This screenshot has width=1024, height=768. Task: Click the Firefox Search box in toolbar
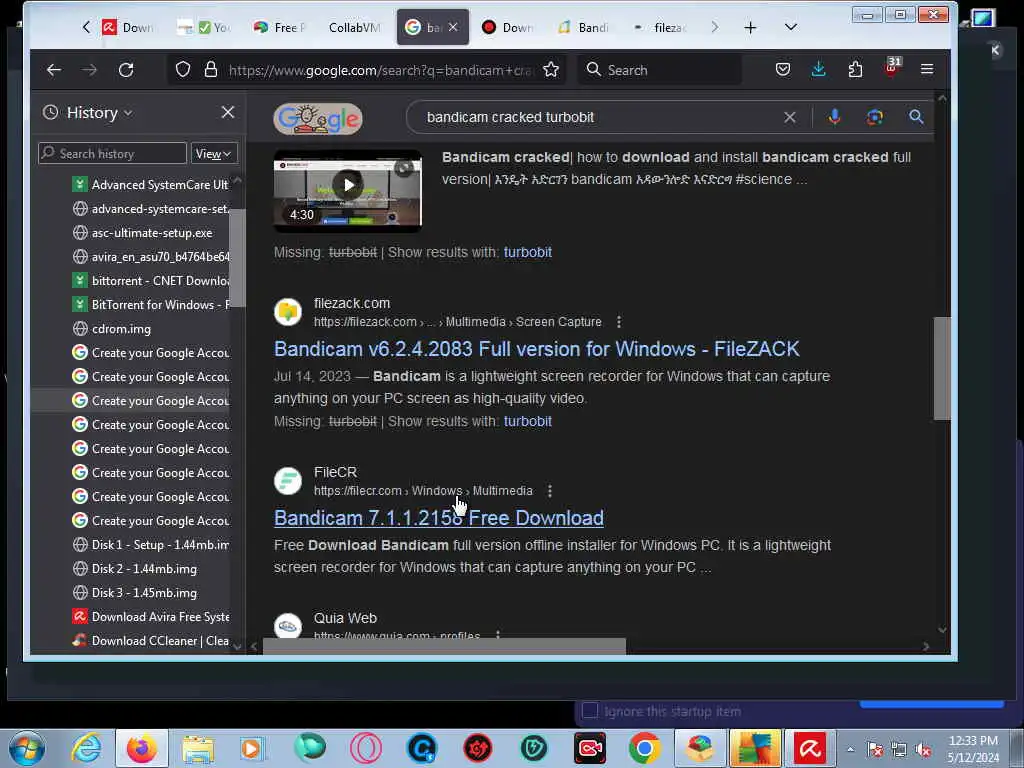(660, 70)
